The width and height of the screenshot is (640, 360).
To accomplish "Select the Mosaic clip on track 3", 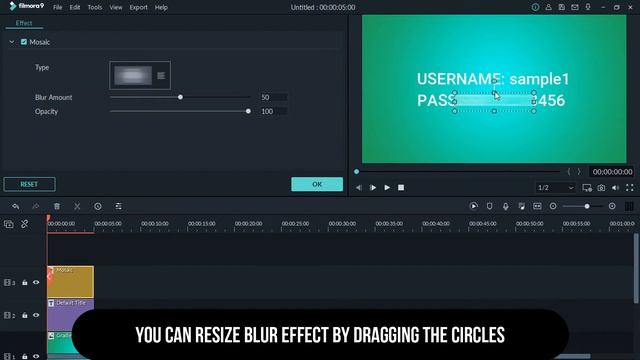I will [71, 282].
